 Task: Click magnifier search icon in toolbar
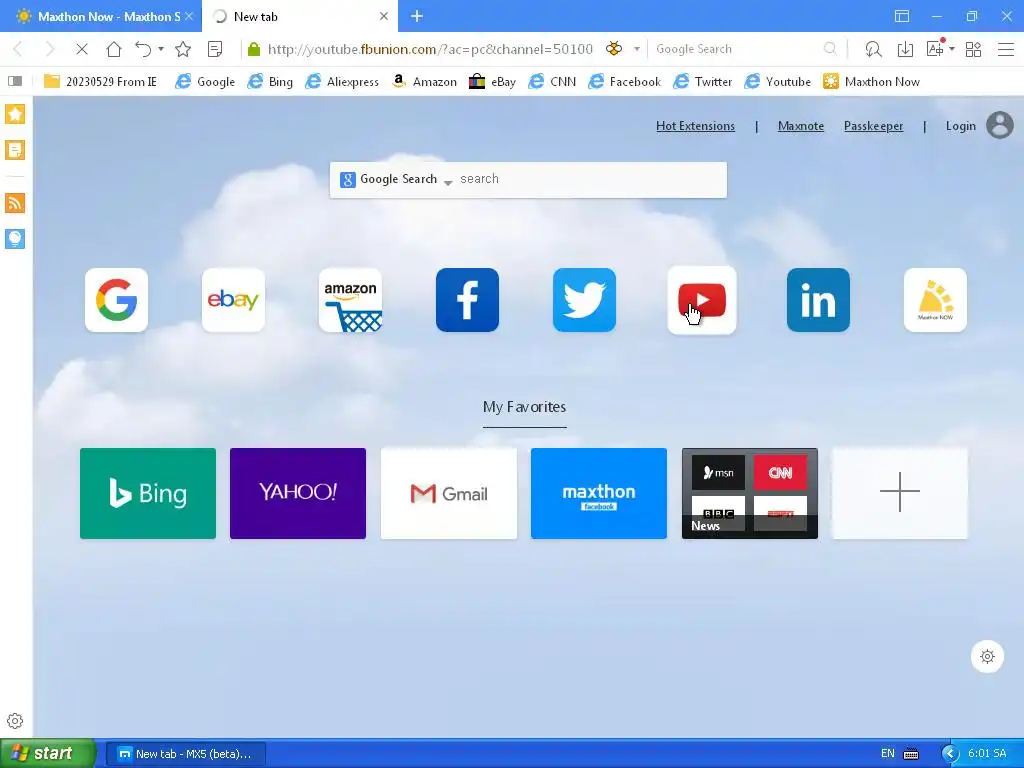[x=830, y=49]
